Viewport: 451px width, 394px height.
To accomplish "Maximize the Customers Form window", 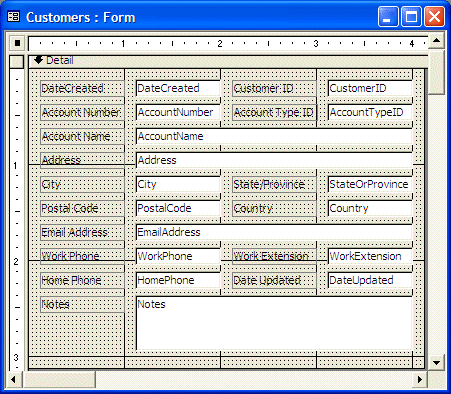I will pyautogui.click(x=411, y=17).
